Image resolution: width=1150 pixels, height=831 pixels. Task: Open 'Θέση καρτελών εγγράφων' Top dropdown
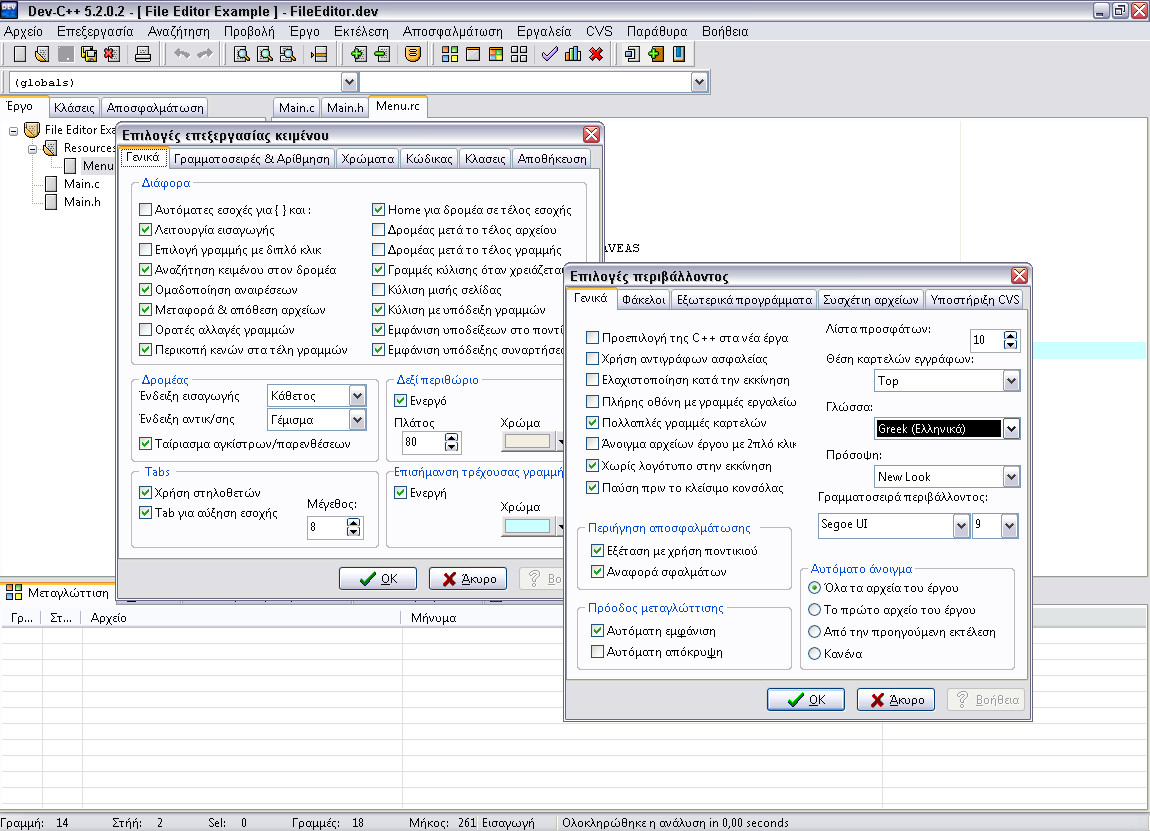tap(1011, 381)
